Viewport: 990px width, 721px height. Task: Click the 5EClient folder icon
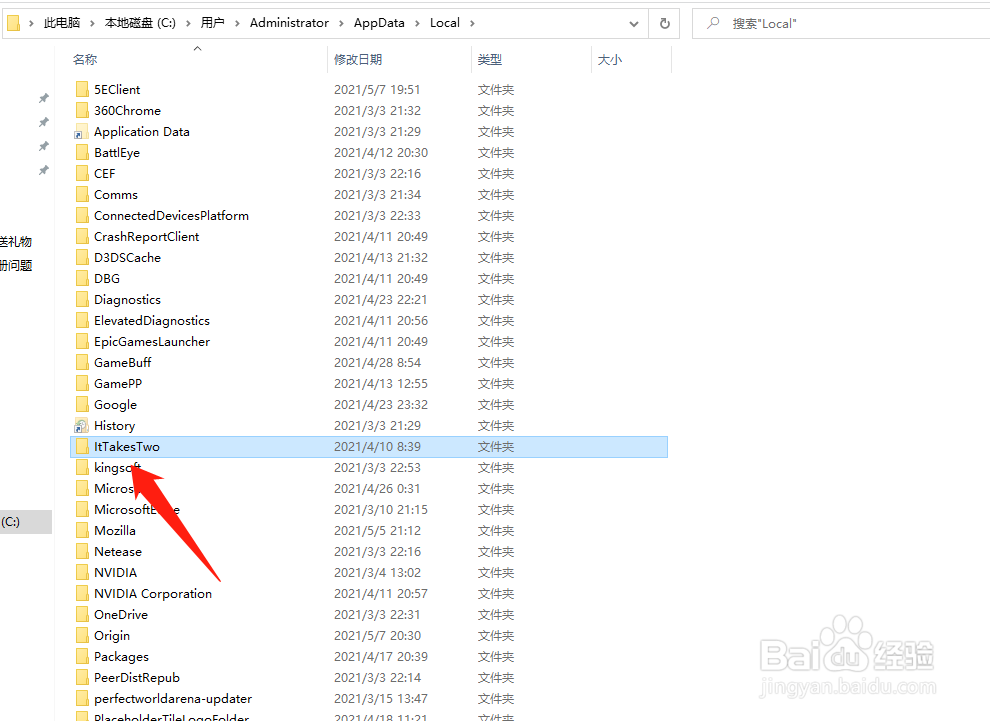(81, 89)
